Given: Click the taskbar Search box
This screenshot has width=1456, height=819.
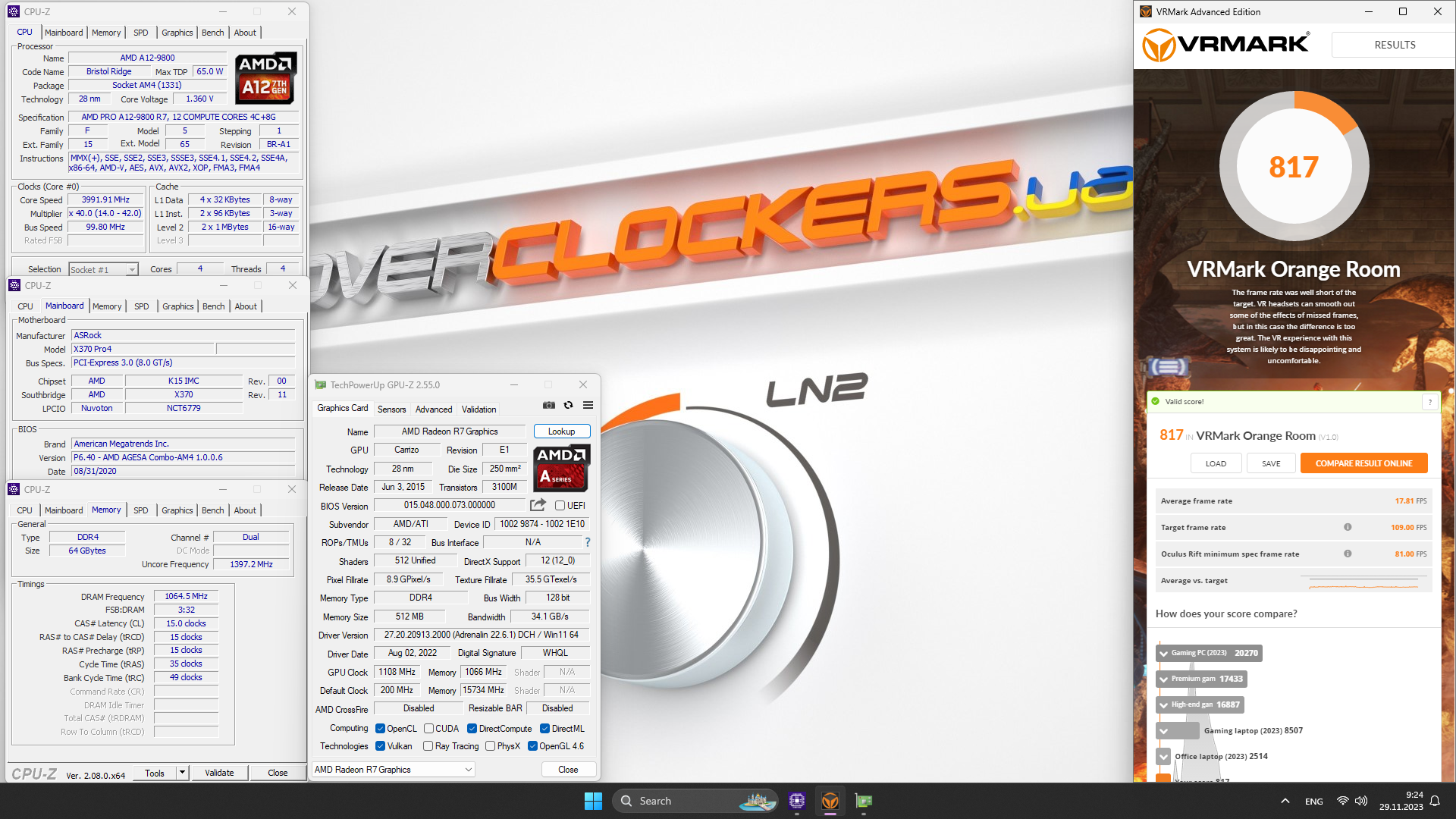Looking at the screenshot, I should pos(695,801).
